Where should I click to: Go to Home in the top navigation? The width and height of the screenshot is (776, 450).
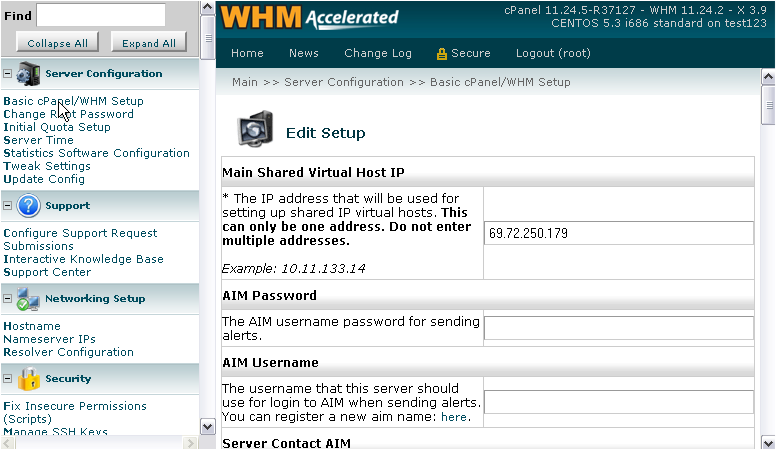247,54
